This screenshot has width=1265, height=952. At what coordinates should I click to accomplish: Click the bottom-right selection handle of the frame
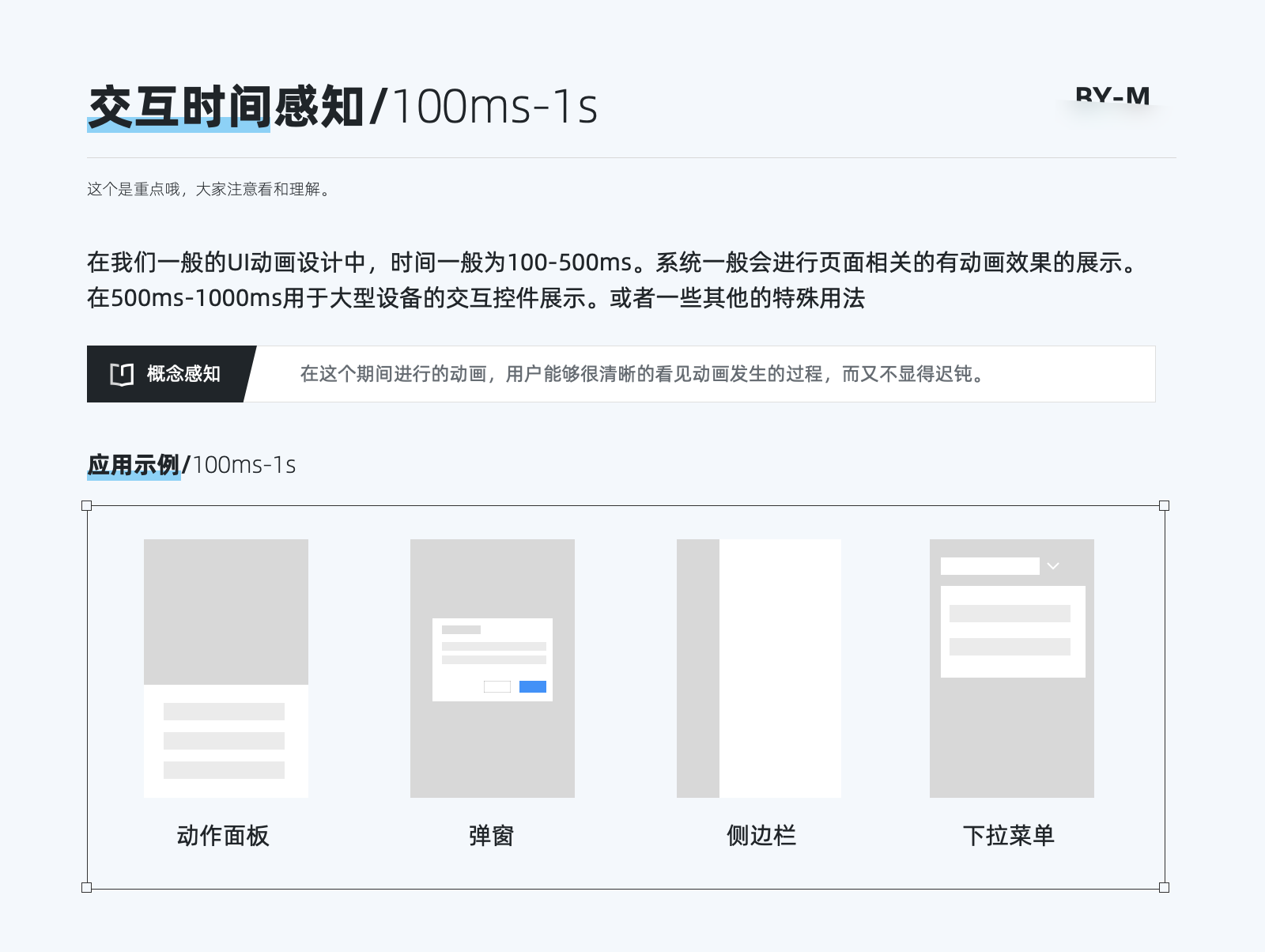1164,888
